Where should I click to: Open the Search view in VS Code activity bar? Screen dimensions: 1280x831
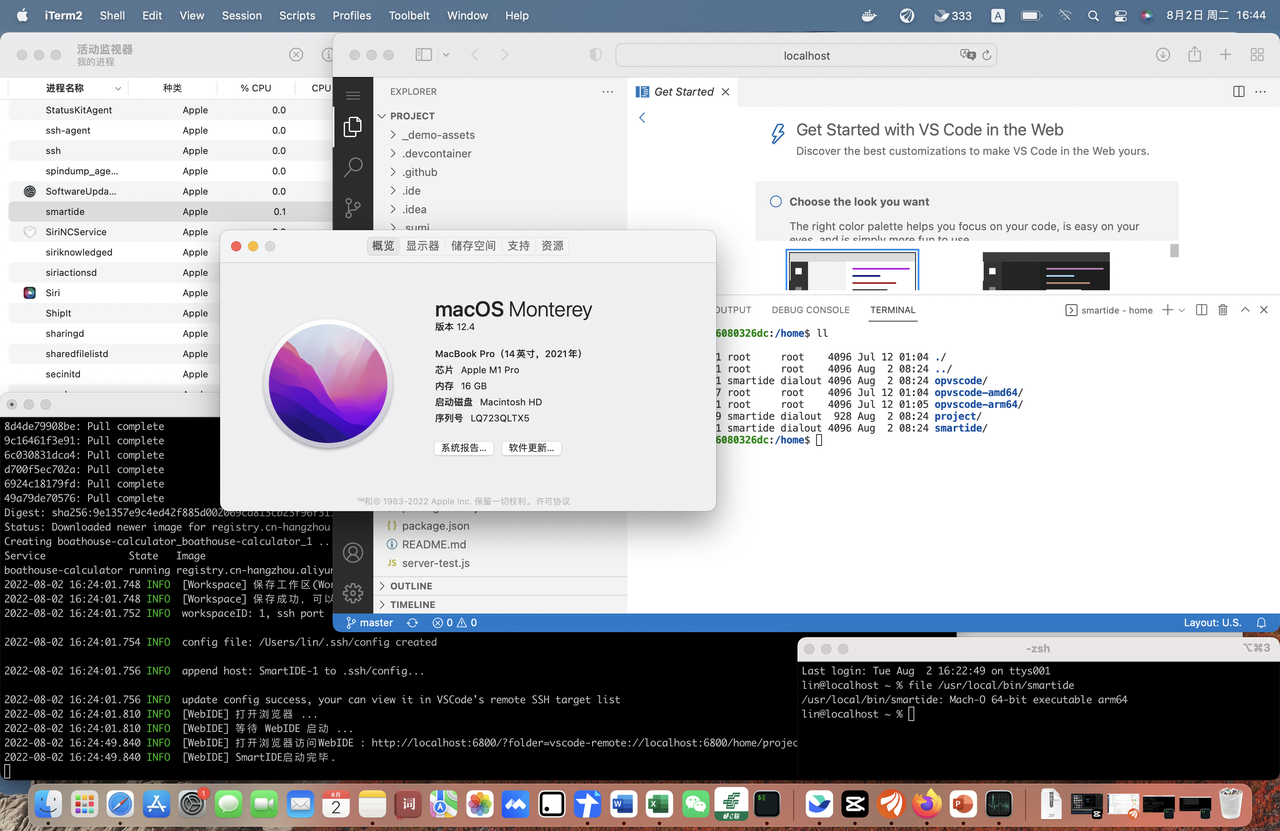(352, 167)
